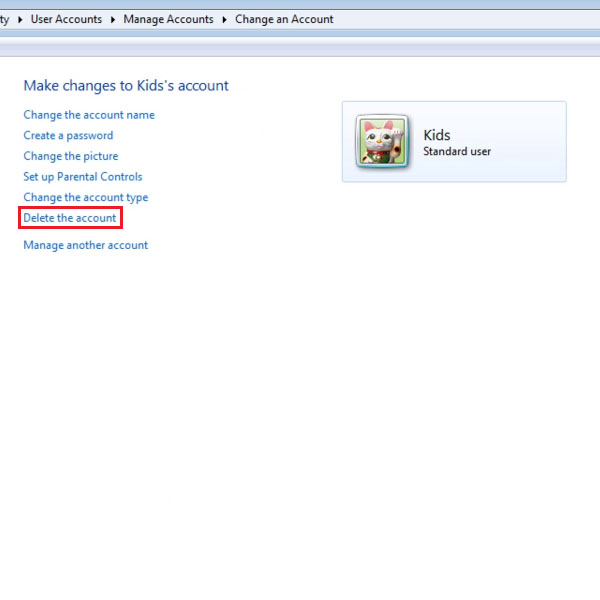
Task: Click Make changes to Kids's account heading
Action: click(126, 86)
